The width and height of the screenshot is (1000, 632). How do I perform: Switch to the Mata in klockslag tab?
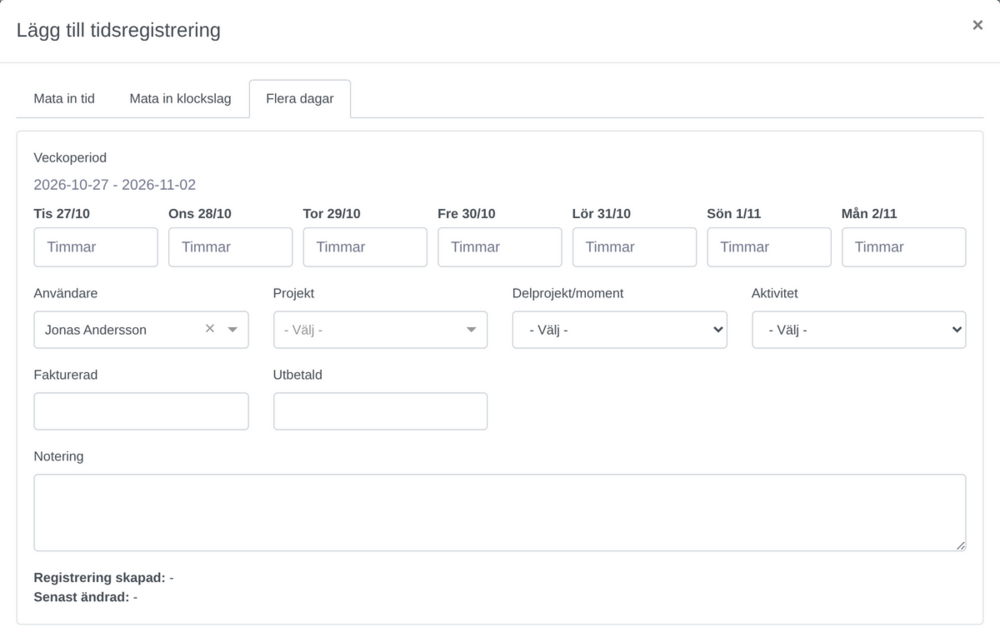coord(180,99)
